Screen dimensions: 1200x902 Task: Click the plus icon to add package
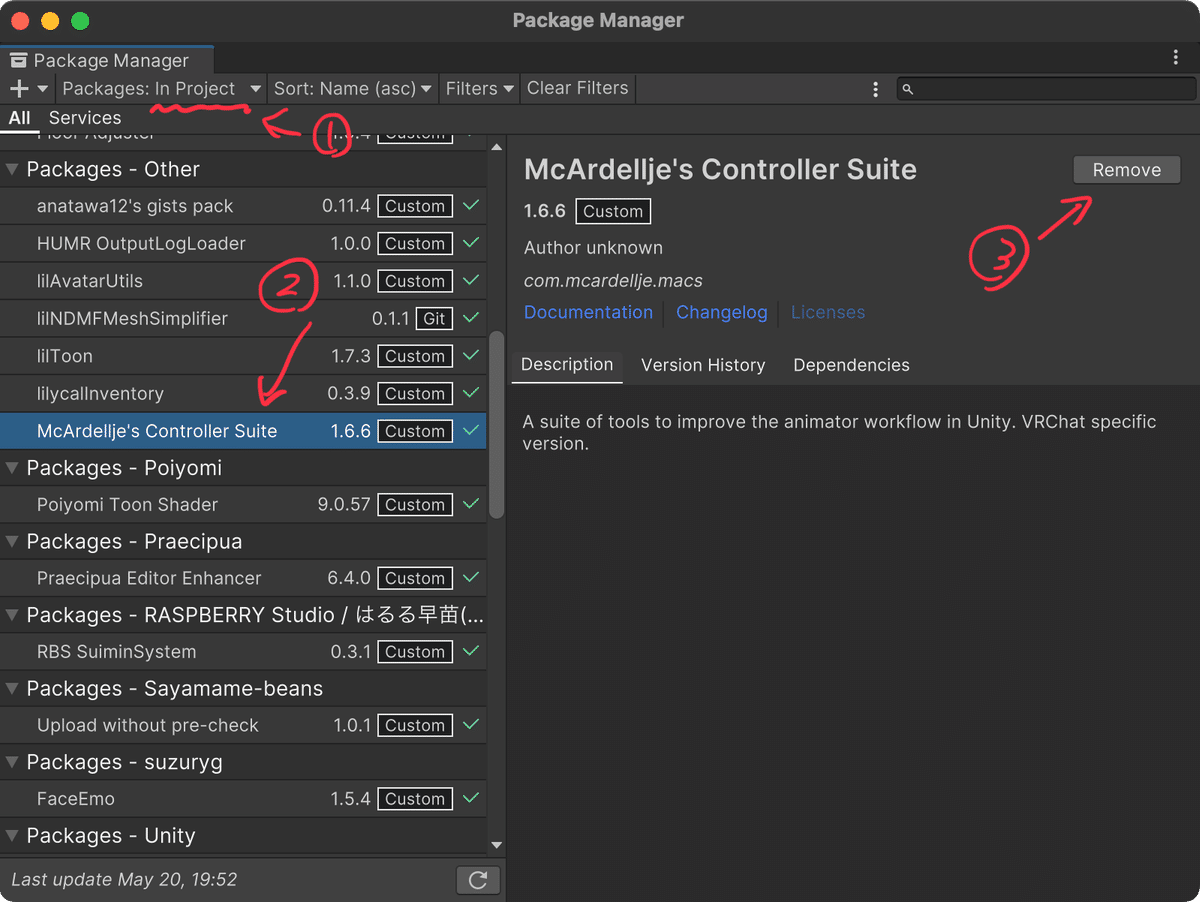coord(19,89)
